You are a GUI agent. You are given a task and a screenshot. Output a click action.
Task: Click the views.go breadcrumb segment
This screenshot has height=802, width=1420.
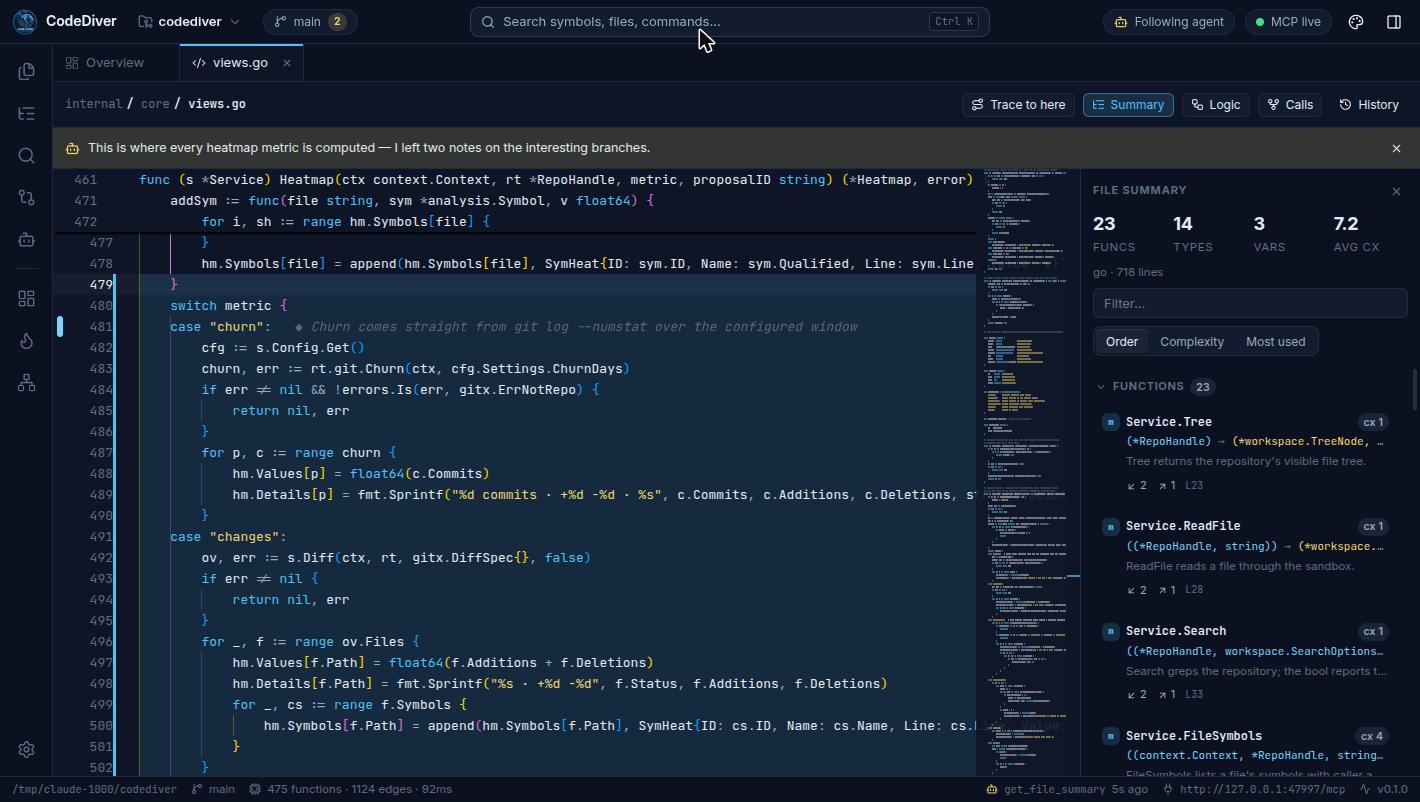[x=217, y=104]
